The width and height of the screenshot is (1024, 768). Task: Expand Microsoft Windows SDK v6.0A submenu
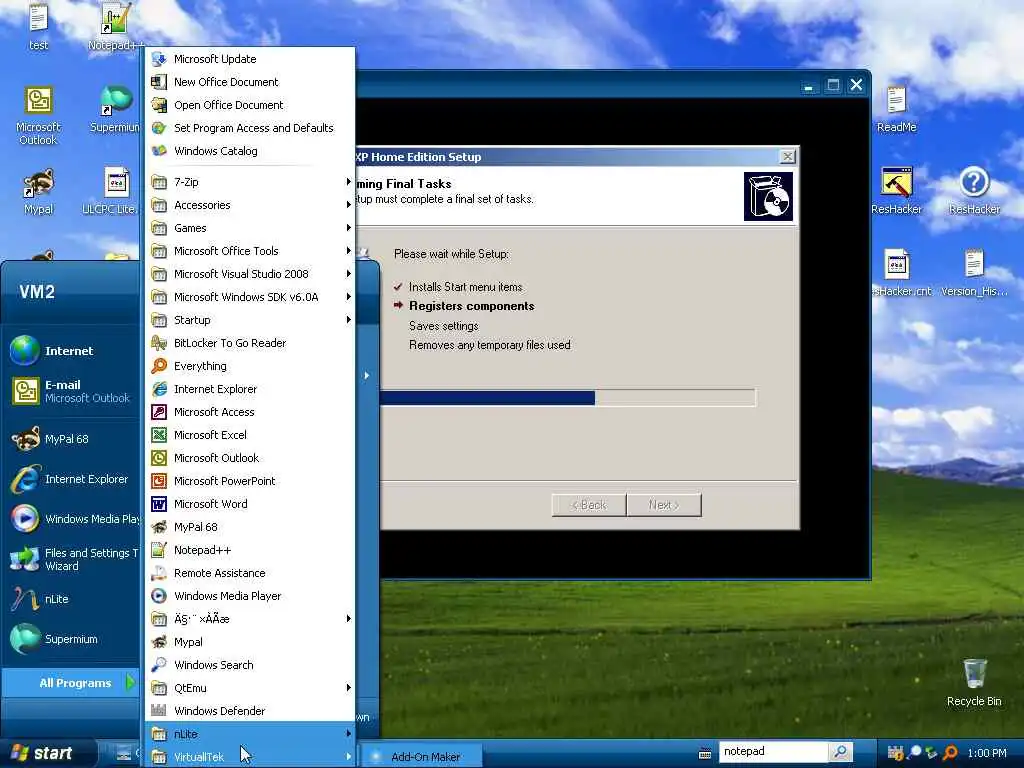[x=250, y=297]
